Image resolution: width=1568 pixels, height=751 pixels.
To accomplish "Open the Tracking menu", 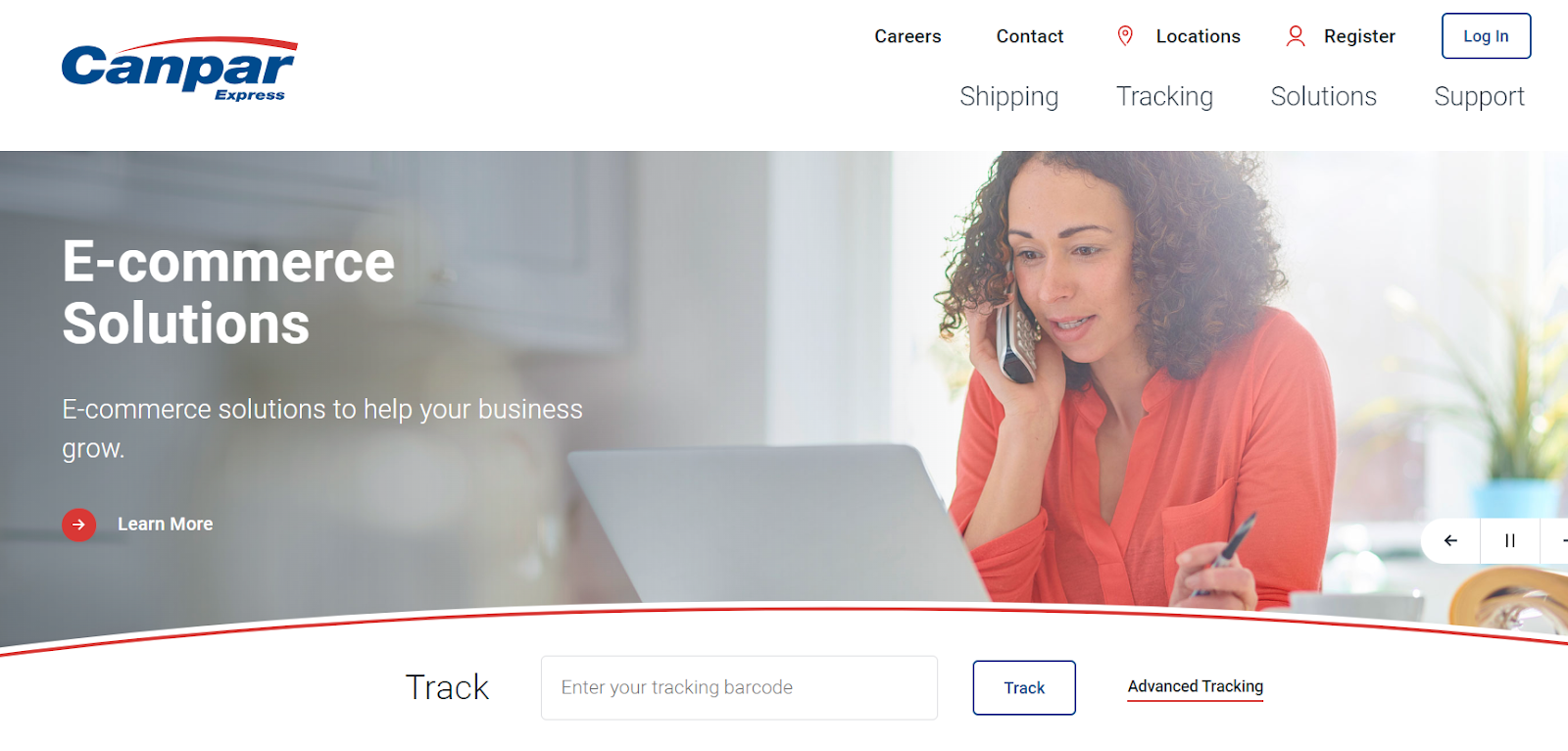I will [x=1164, y=97].
